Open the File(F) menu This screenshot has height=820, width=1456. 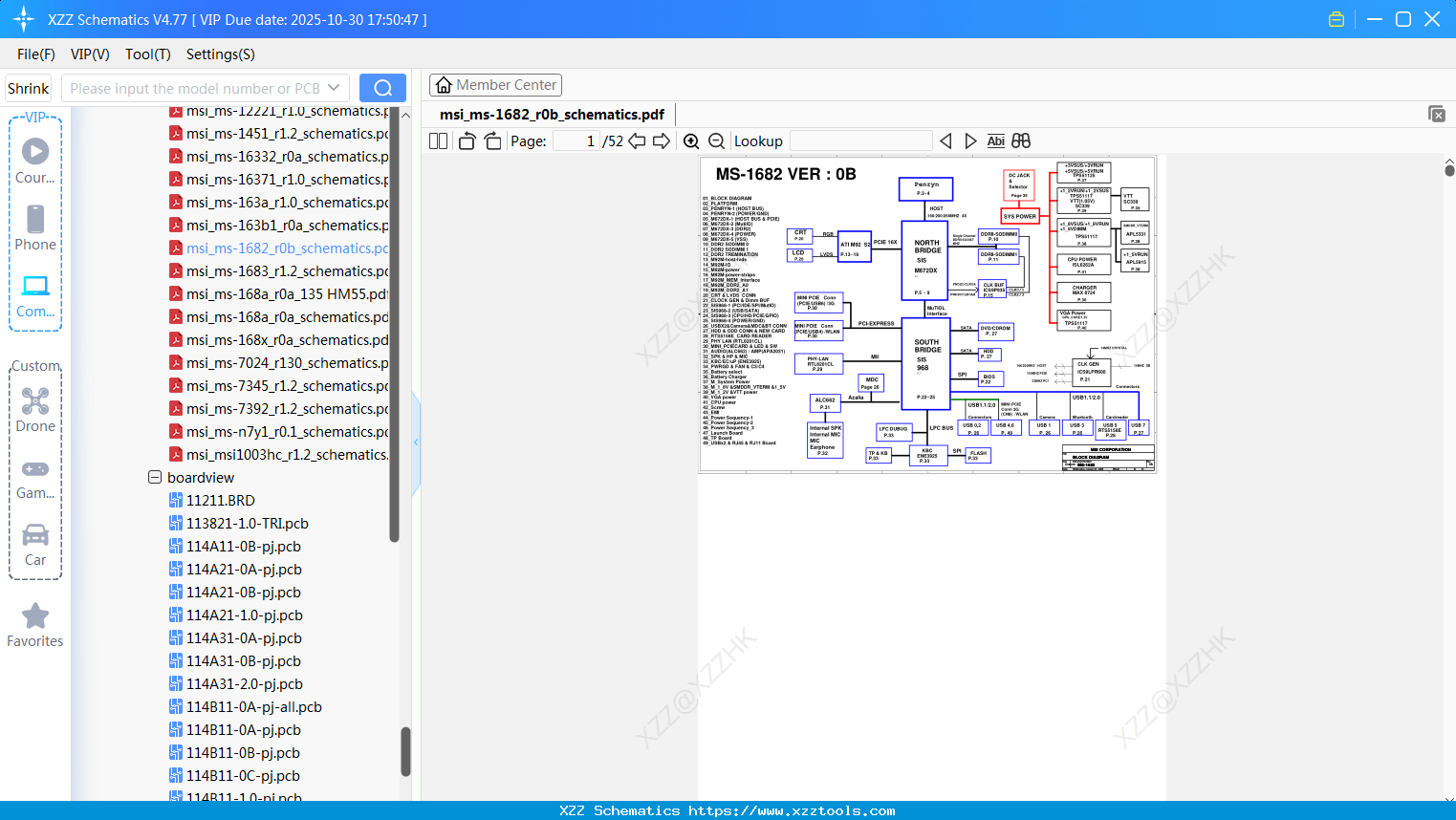[36, 54]
